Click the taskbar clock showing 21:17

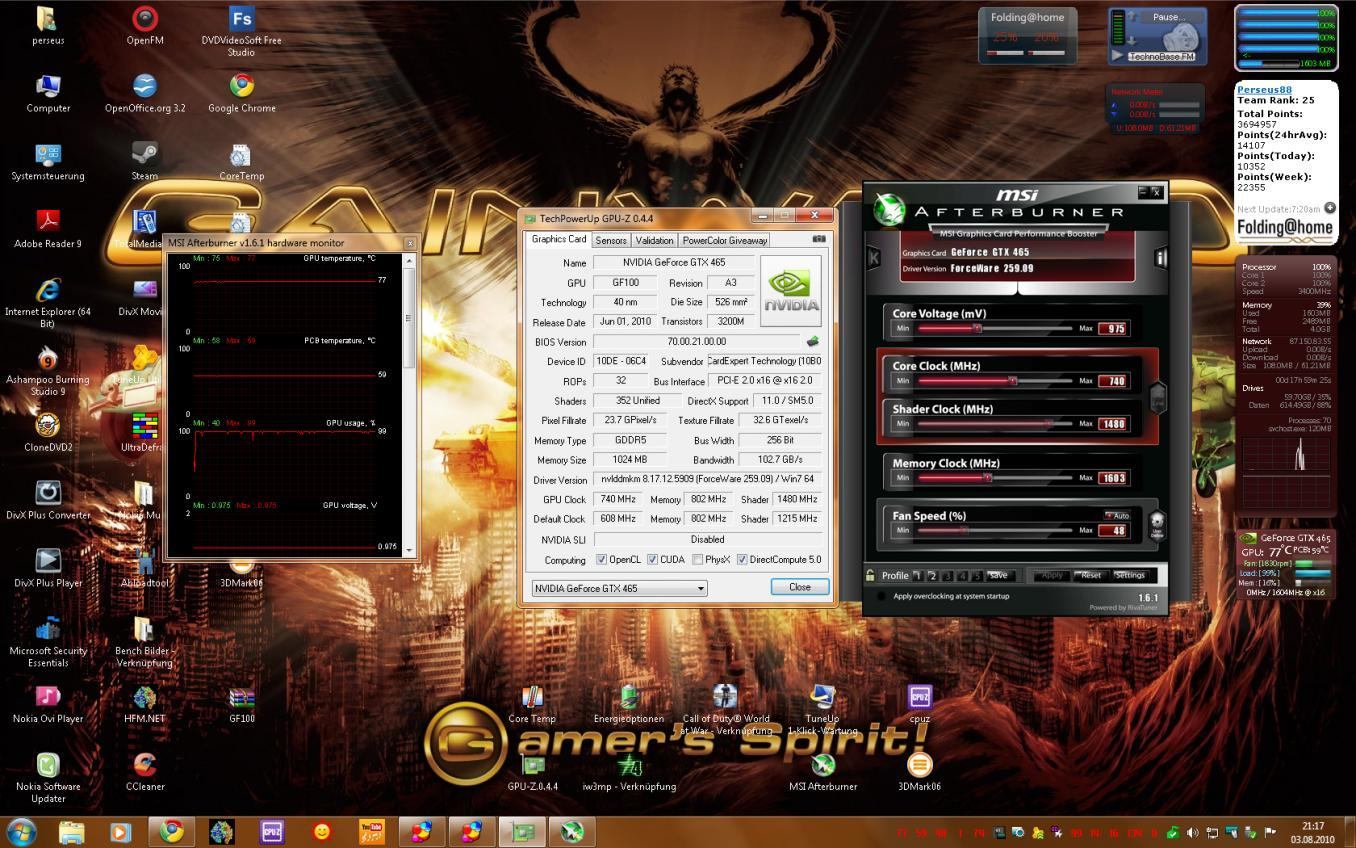click(x=1313, y=832)
